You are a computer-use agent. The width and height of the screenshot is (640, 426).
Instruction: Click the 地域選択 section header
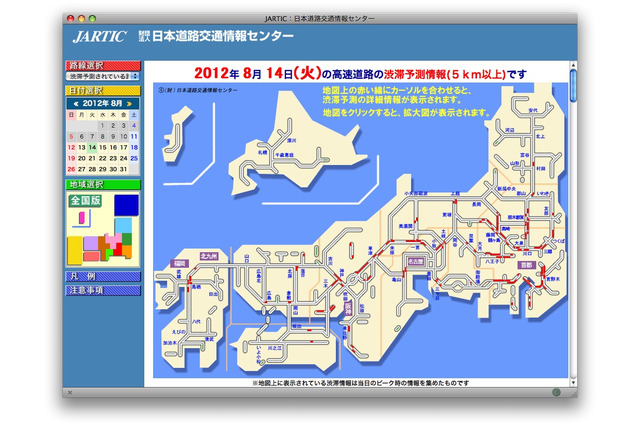(103, 184)
